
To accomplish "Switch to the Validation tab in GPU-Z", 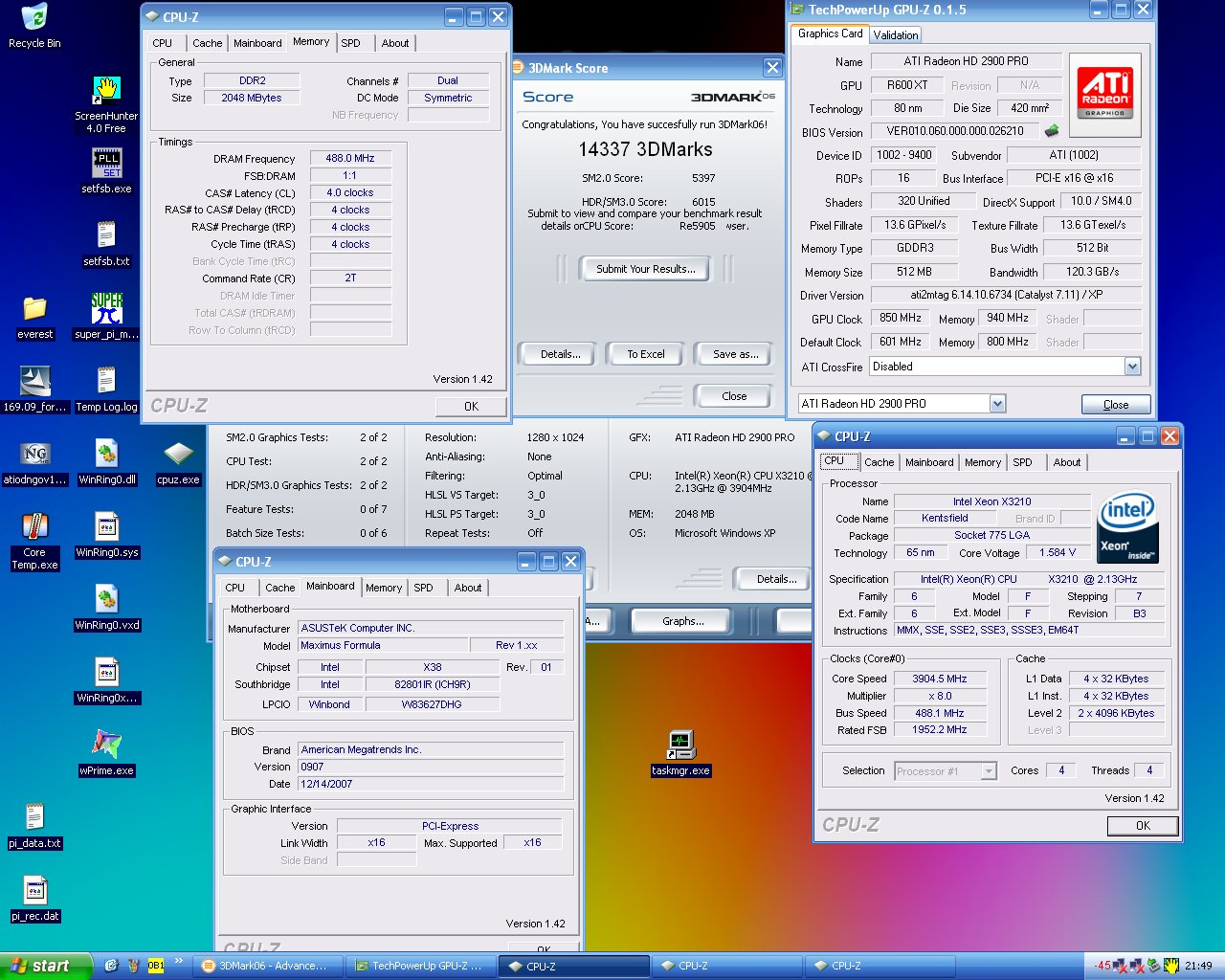I will click(896, 34).
